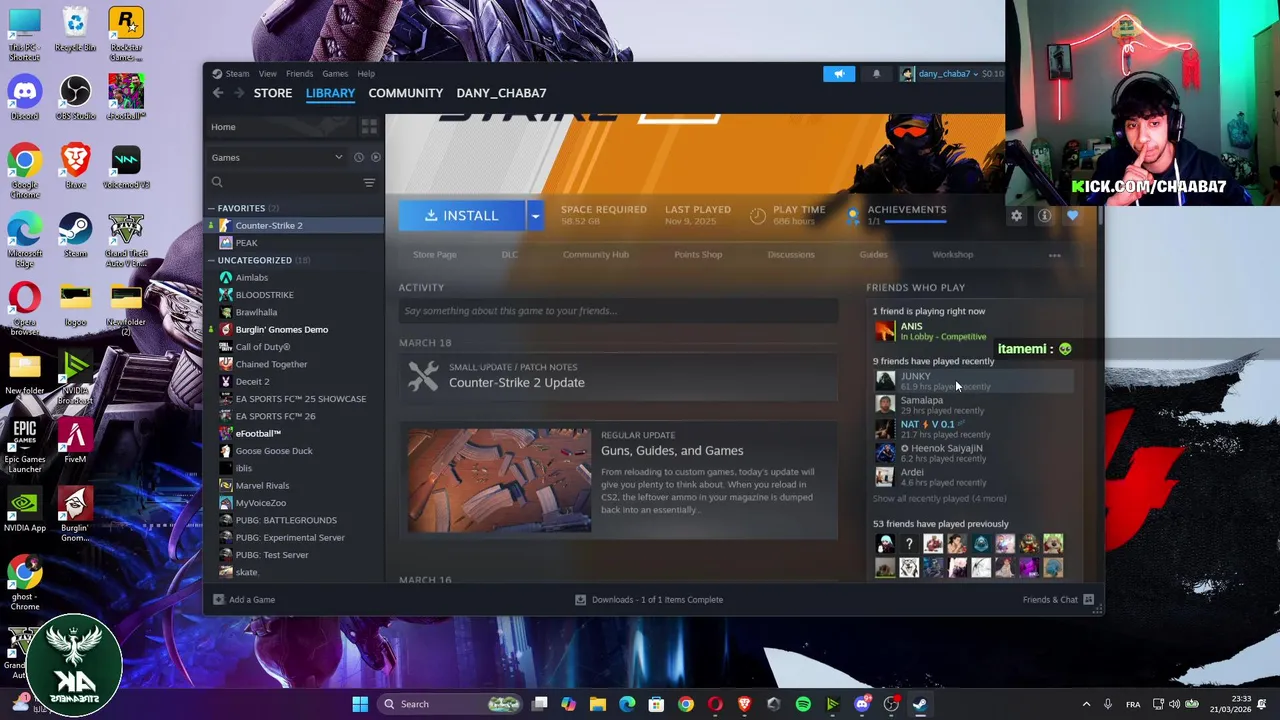Image resolution: width=1280 pixels, height=720 pixels.
Task: Open File Explorer from the taskbar
Action: (x=598, y=704)
